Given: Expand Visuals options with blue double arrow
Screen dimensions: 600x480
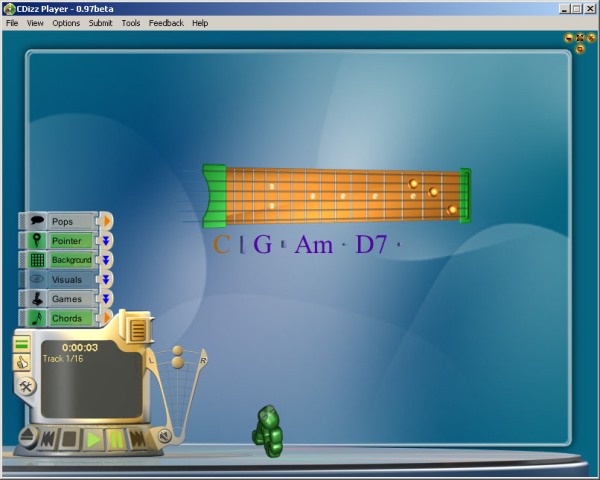Looking at the screenshot, I should 106,279.
